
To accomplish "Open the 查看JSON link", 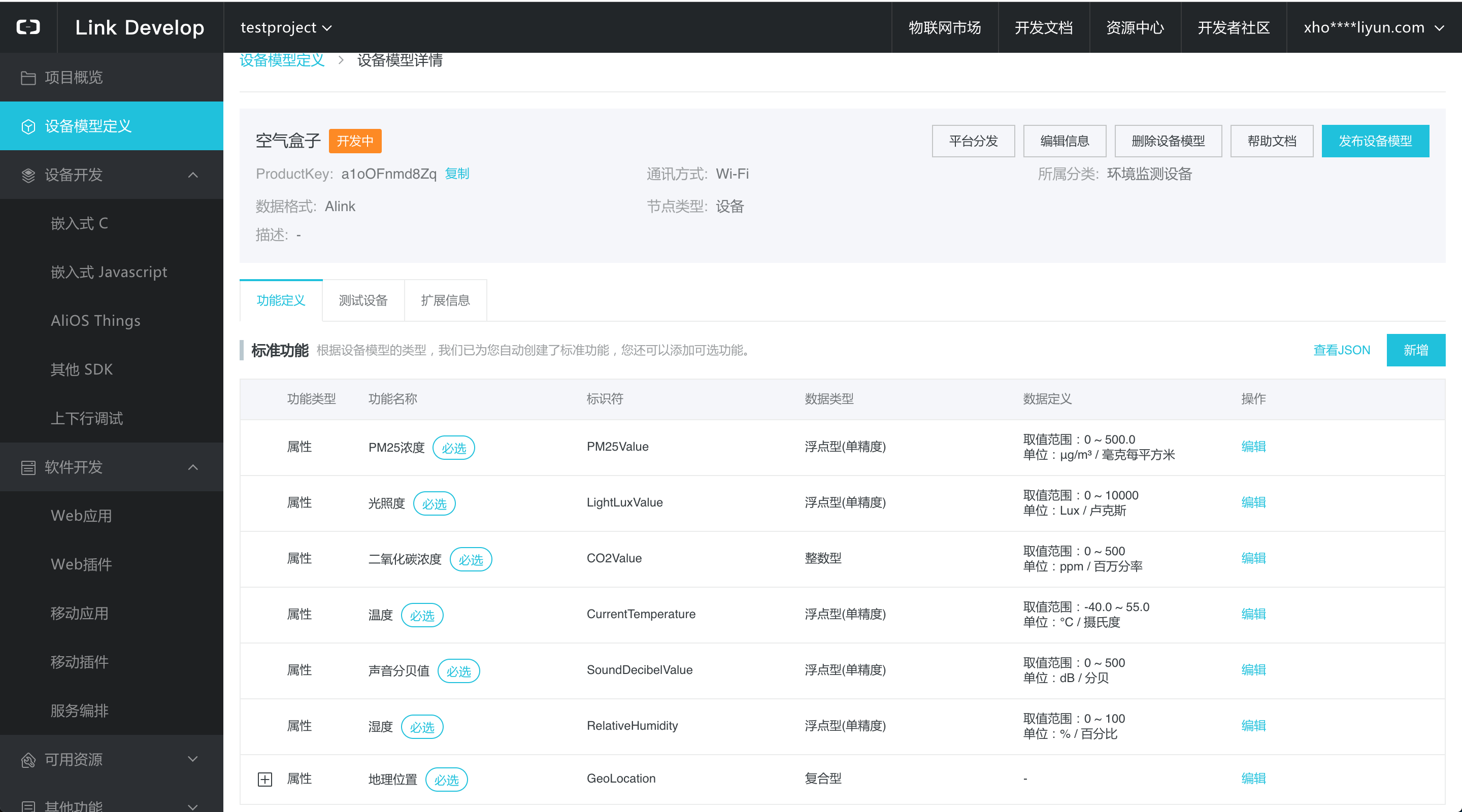I will pos(1342,350).
